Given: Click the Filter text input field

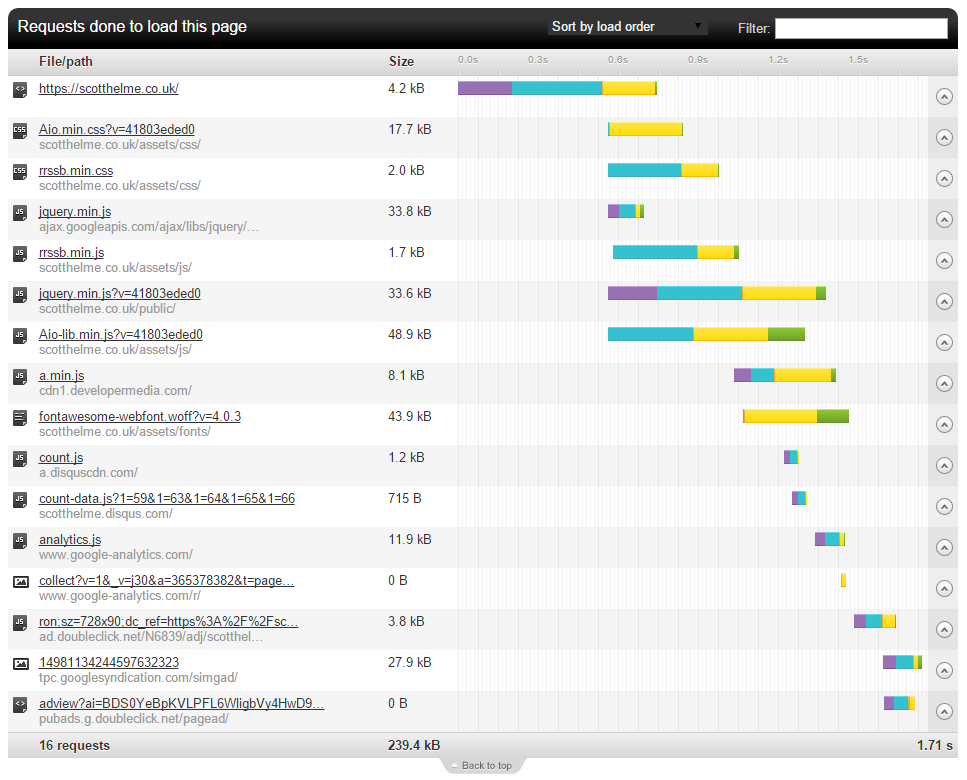Looking at the screenshot, I should 860,28.
